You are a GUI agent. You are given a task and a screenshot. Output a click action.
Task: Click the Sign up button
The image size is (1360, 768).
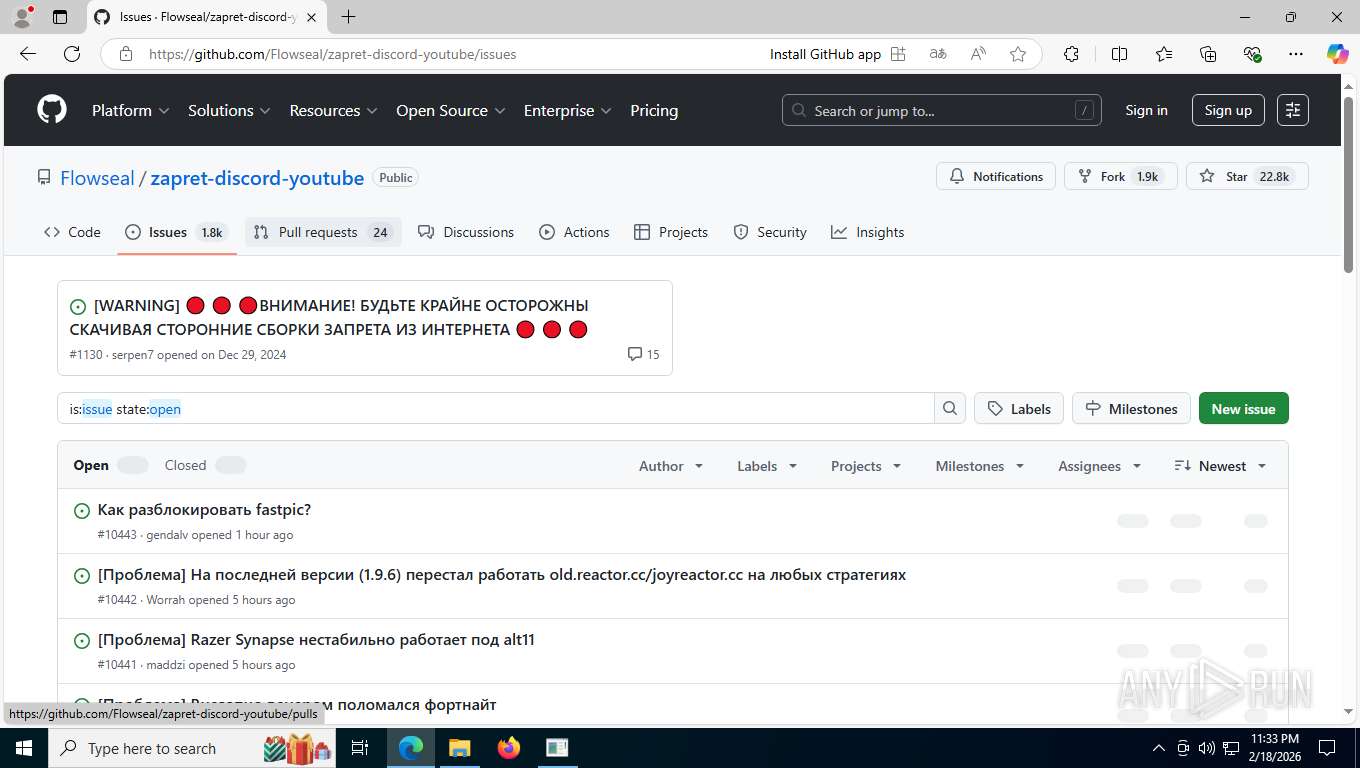click(x=1228, y=110)
